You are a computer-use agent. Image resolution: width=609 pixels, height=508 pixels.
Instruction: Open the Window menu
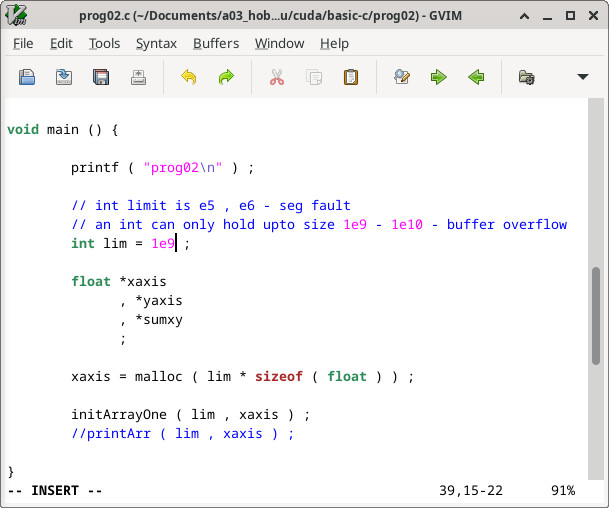click(x=279, y=43)
